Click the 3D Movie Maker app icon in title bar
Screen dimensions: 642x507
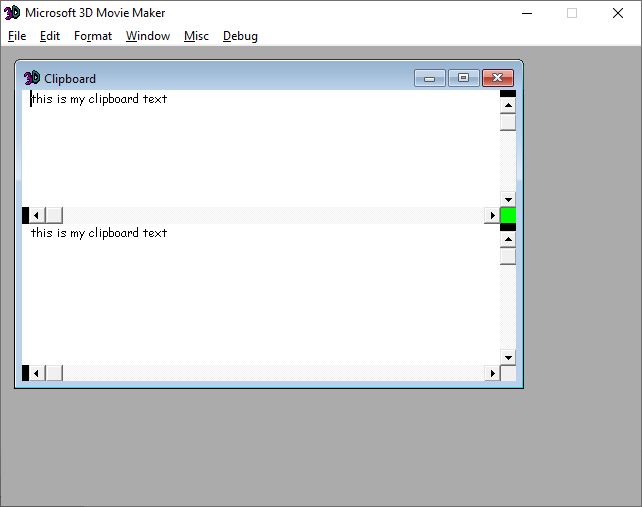click(12, 13)
